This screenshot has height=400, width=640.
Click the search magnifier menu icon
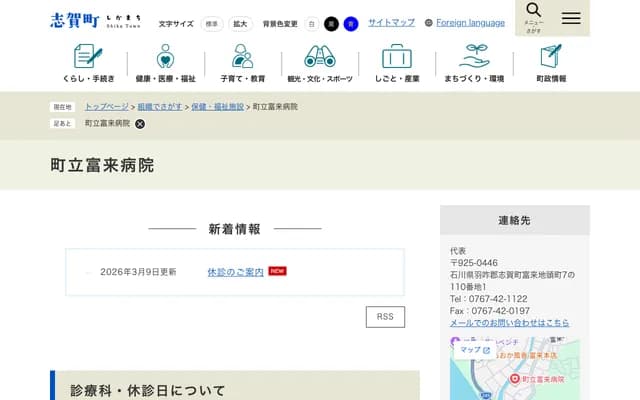click(x=533, y=17)
